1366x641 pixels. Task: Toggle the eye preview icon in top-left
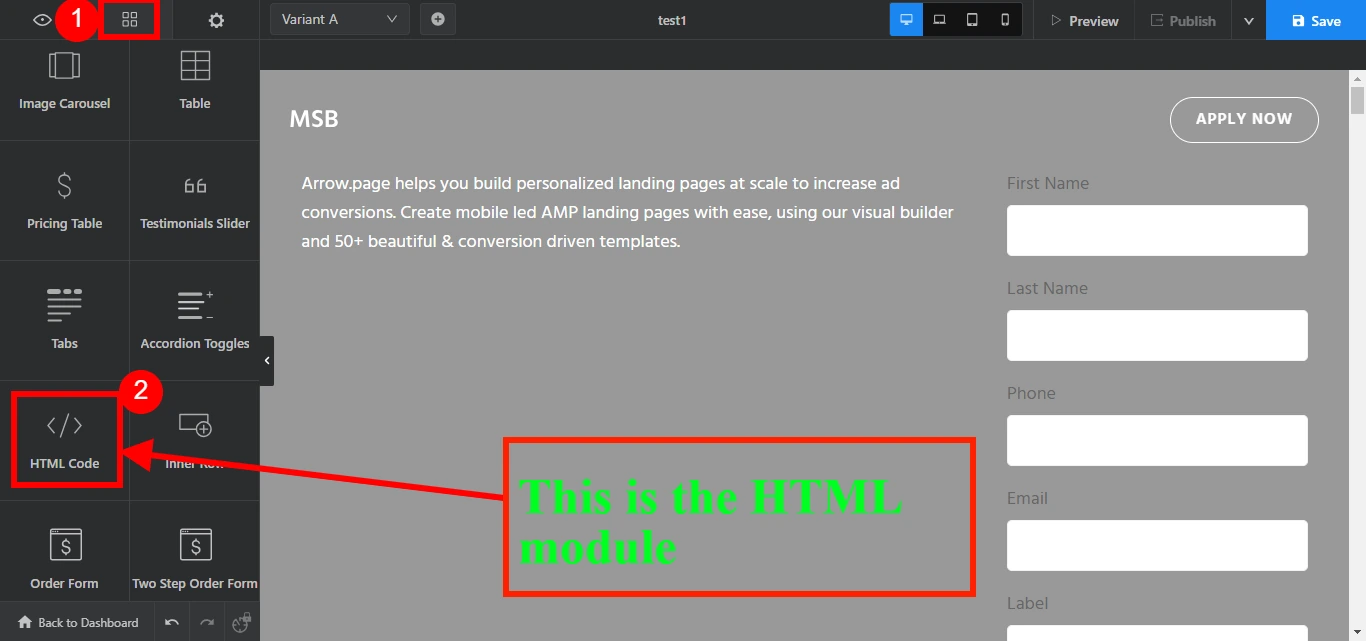coord(42,20)
